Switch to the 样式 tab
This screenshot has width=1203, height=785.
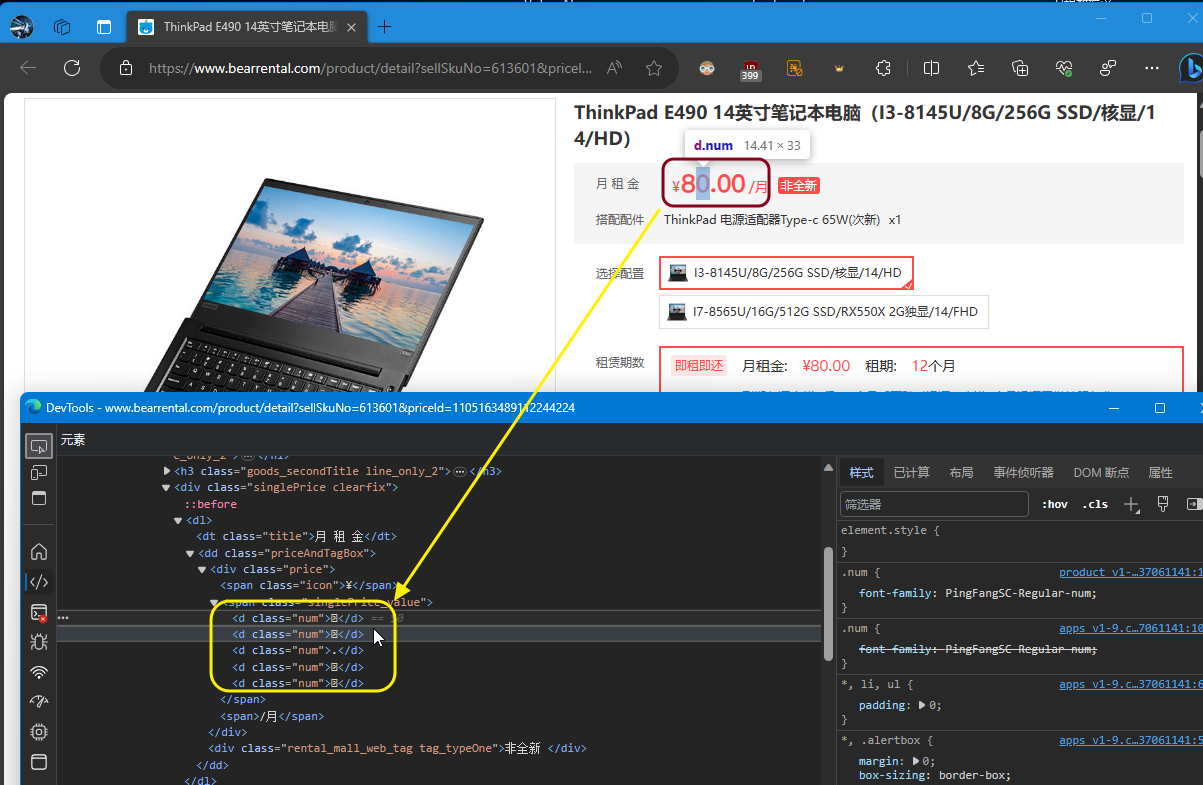pos(861,473)
